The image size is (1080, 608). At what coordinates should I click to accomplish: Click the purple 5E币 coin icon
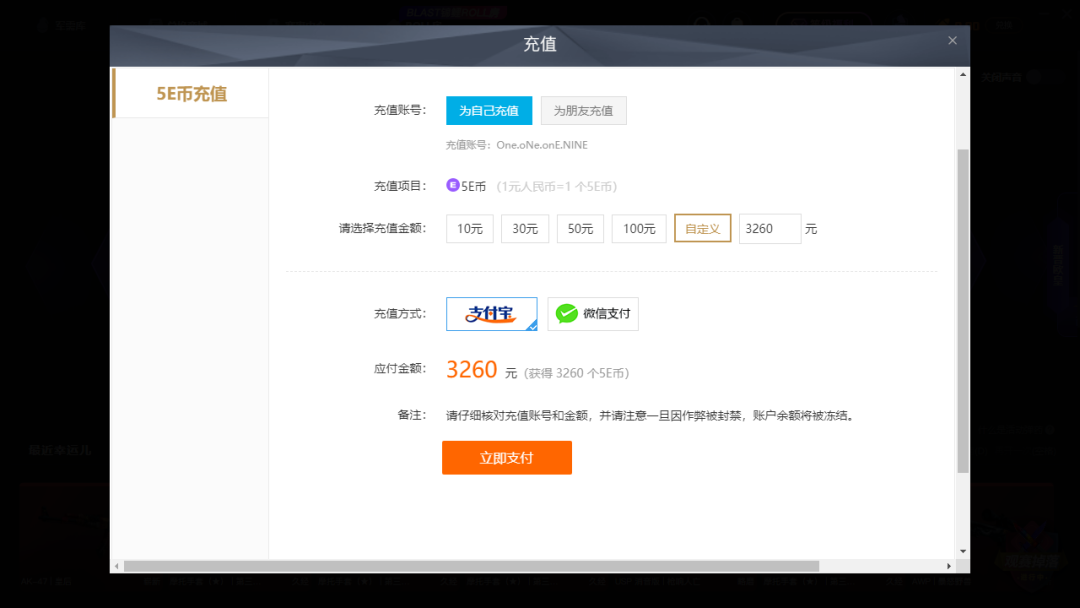(x=453, y=185)
